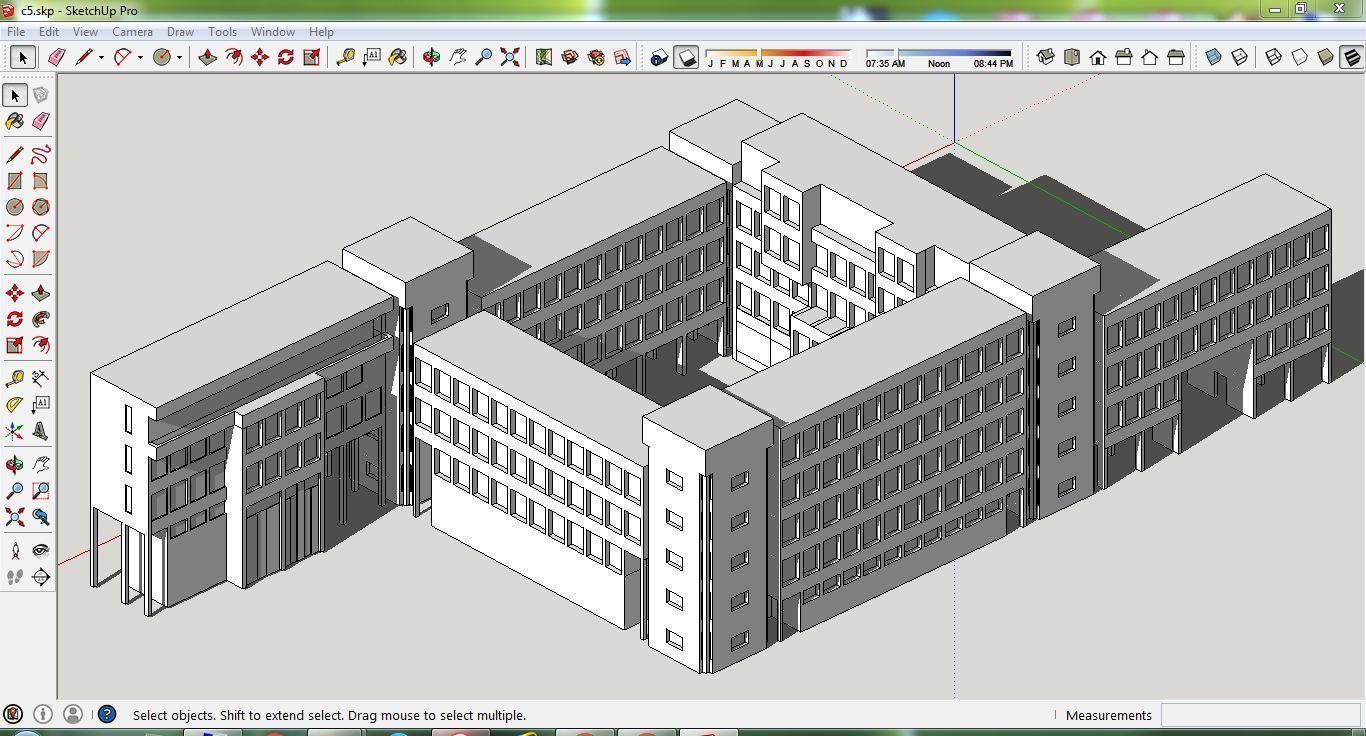Open Get Models from 3D Warehouse
The height and width of the screenshot is (736, 1366).
tap(570, 57)
